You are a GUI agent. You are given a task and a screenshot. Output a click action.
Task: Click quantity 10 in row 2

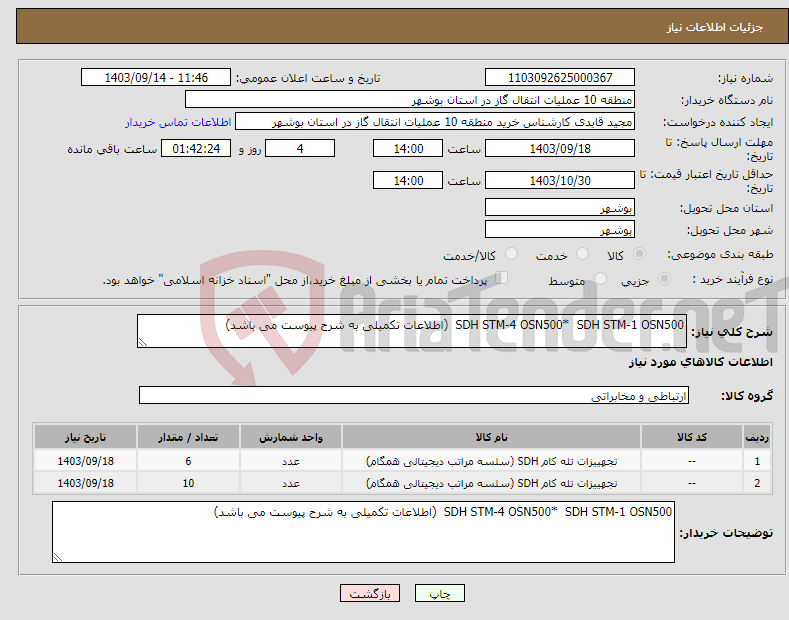[x=188, y=483]
